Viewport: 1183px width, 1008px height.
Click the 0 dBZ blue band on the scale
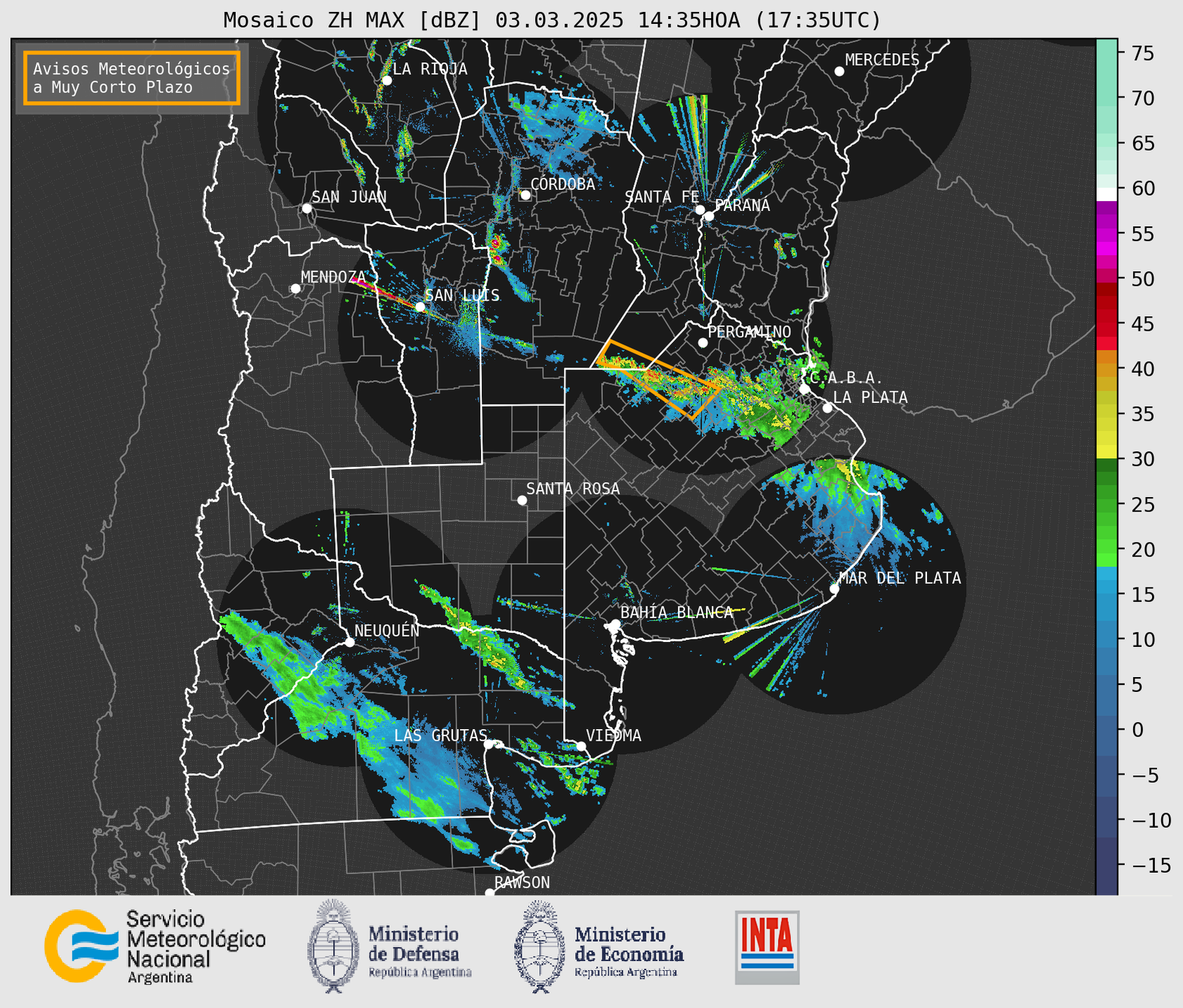pyautogui.click(x=1107, y=730)
